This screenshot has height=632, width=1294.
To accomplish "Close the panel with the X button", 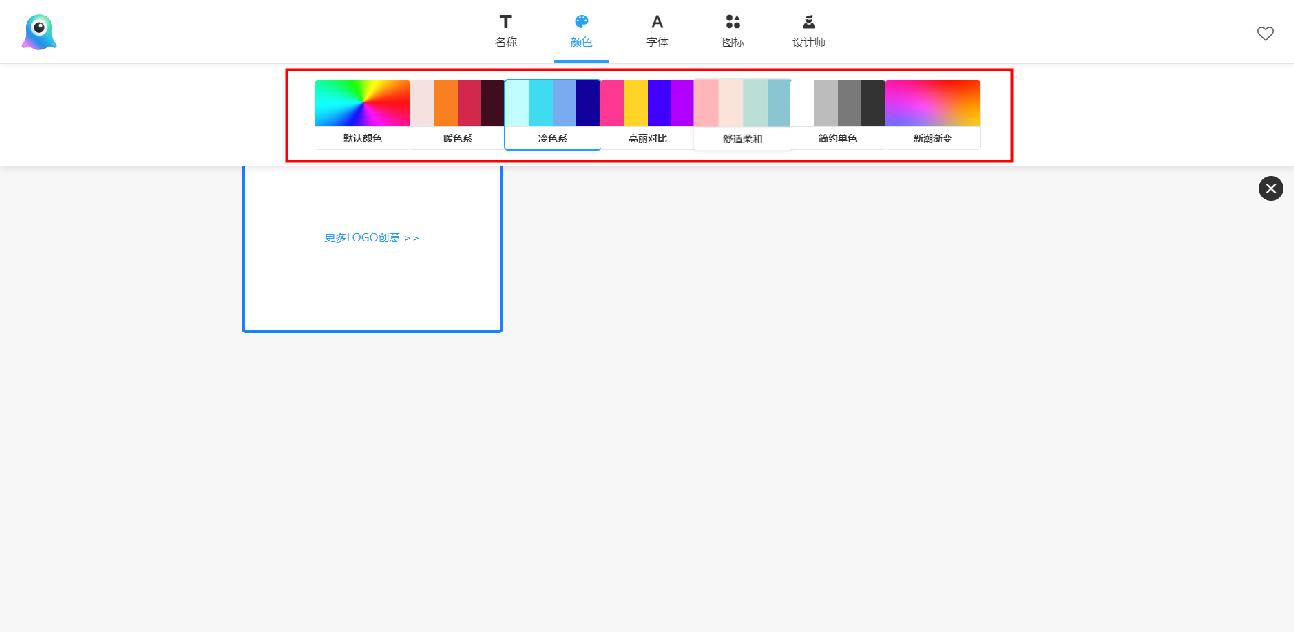I will [x=1270, y=188].
